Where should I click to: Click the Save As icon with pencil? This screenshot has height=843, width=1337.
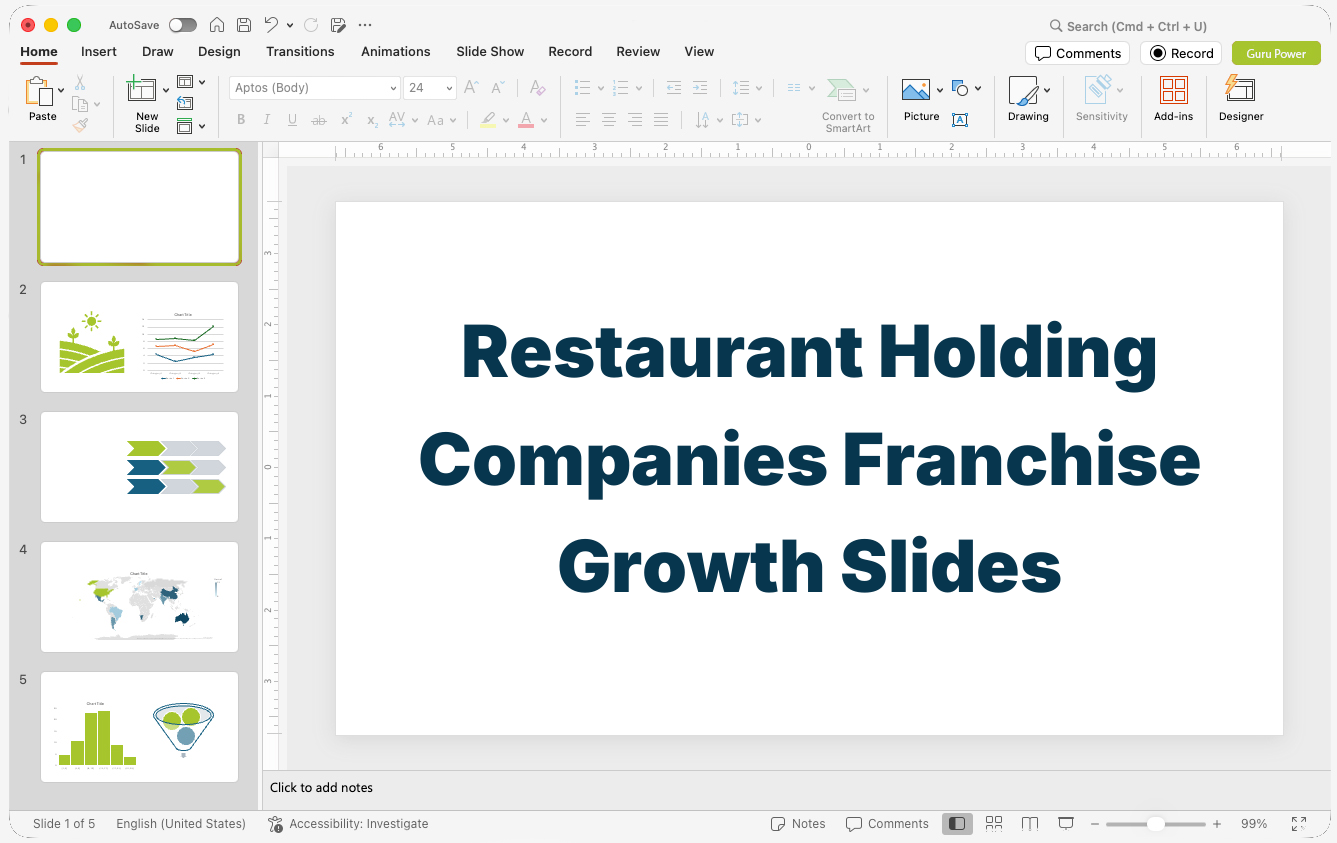pos(338,25)
